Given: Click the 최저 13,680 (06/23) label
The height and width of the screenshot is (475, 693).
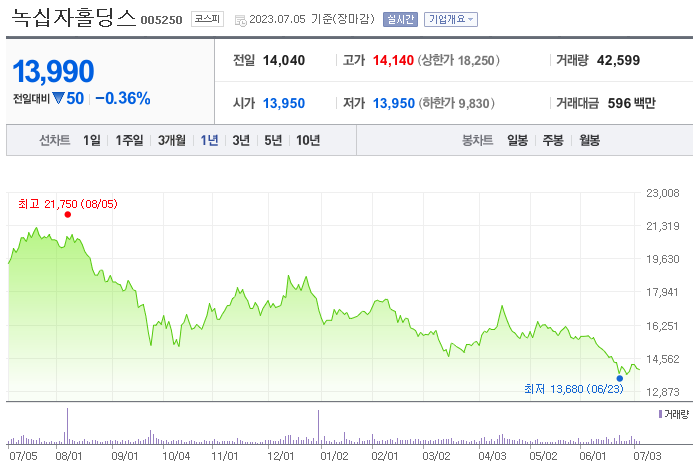Looking at the screenshot, I should coord(574,389).
